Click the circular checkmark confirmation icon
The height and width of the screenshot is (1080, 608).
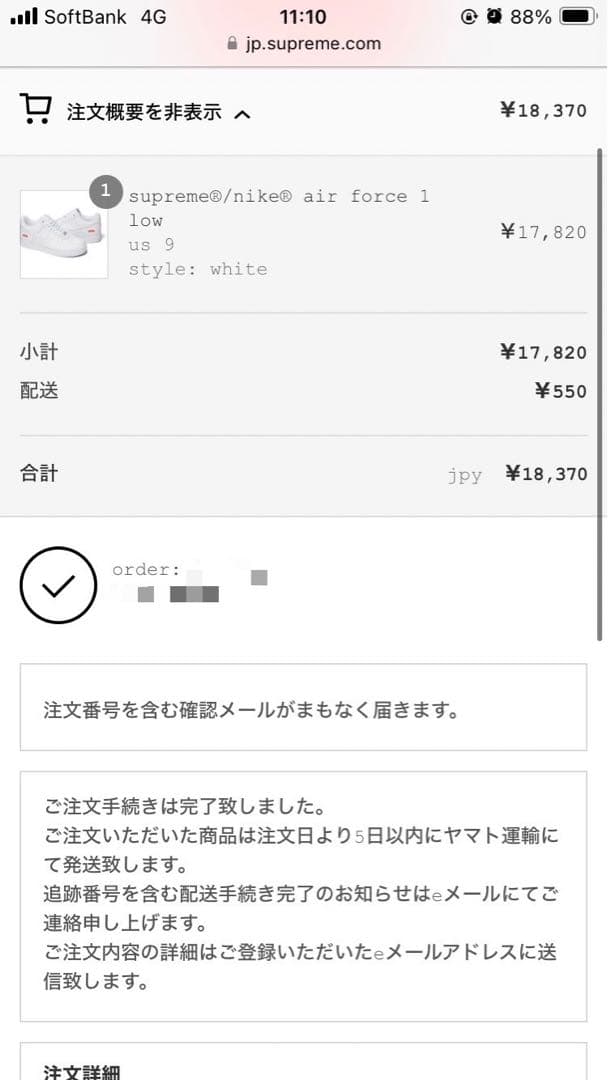coord(58,584)
